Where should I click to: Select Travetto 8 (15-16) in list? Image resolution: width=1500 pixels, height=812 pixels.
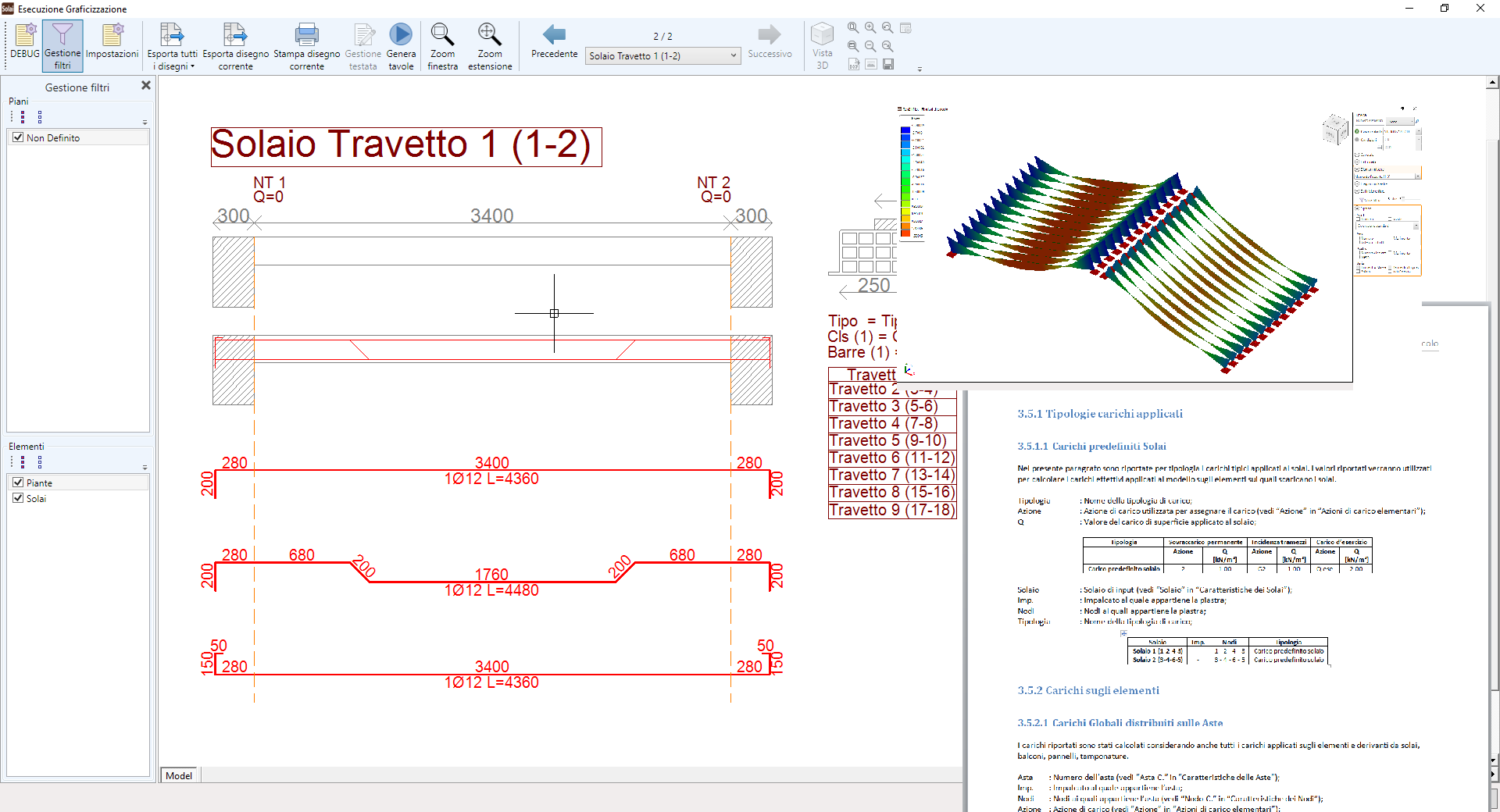click(891, 492)
